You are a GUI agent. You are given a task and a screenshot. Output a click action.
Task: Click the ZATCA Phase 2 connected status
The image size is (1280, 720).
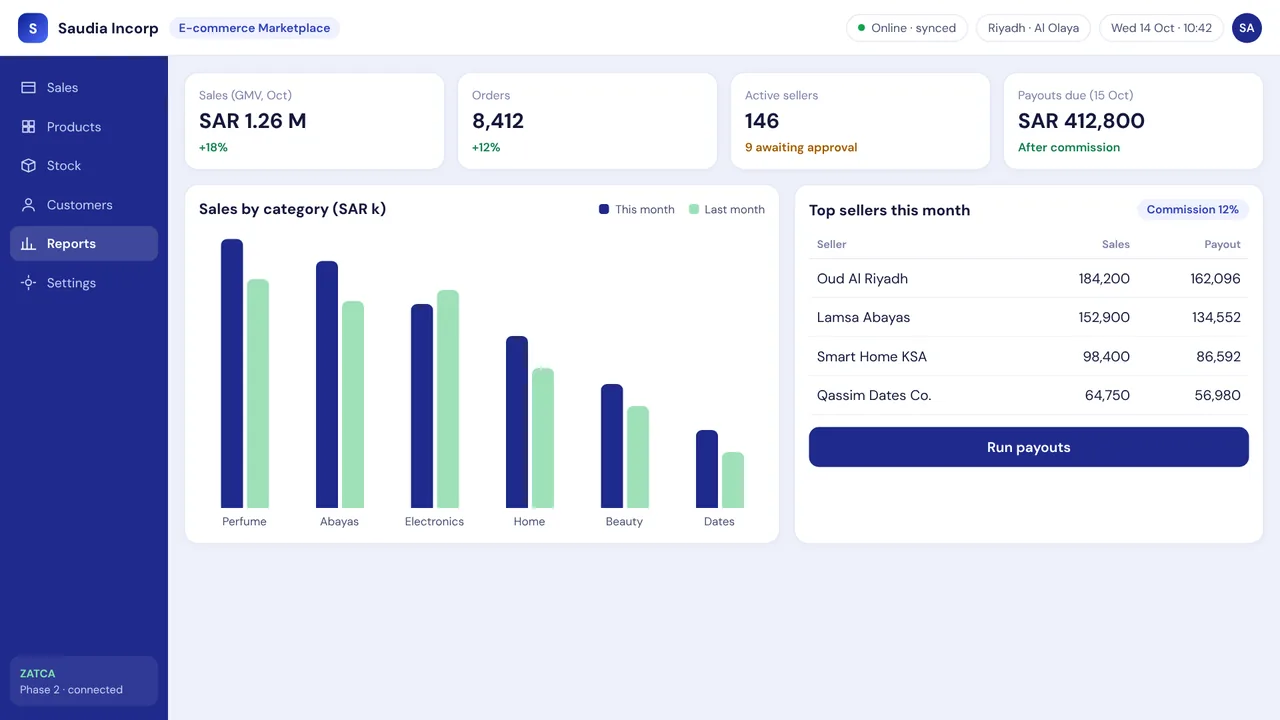click(84, 681)
